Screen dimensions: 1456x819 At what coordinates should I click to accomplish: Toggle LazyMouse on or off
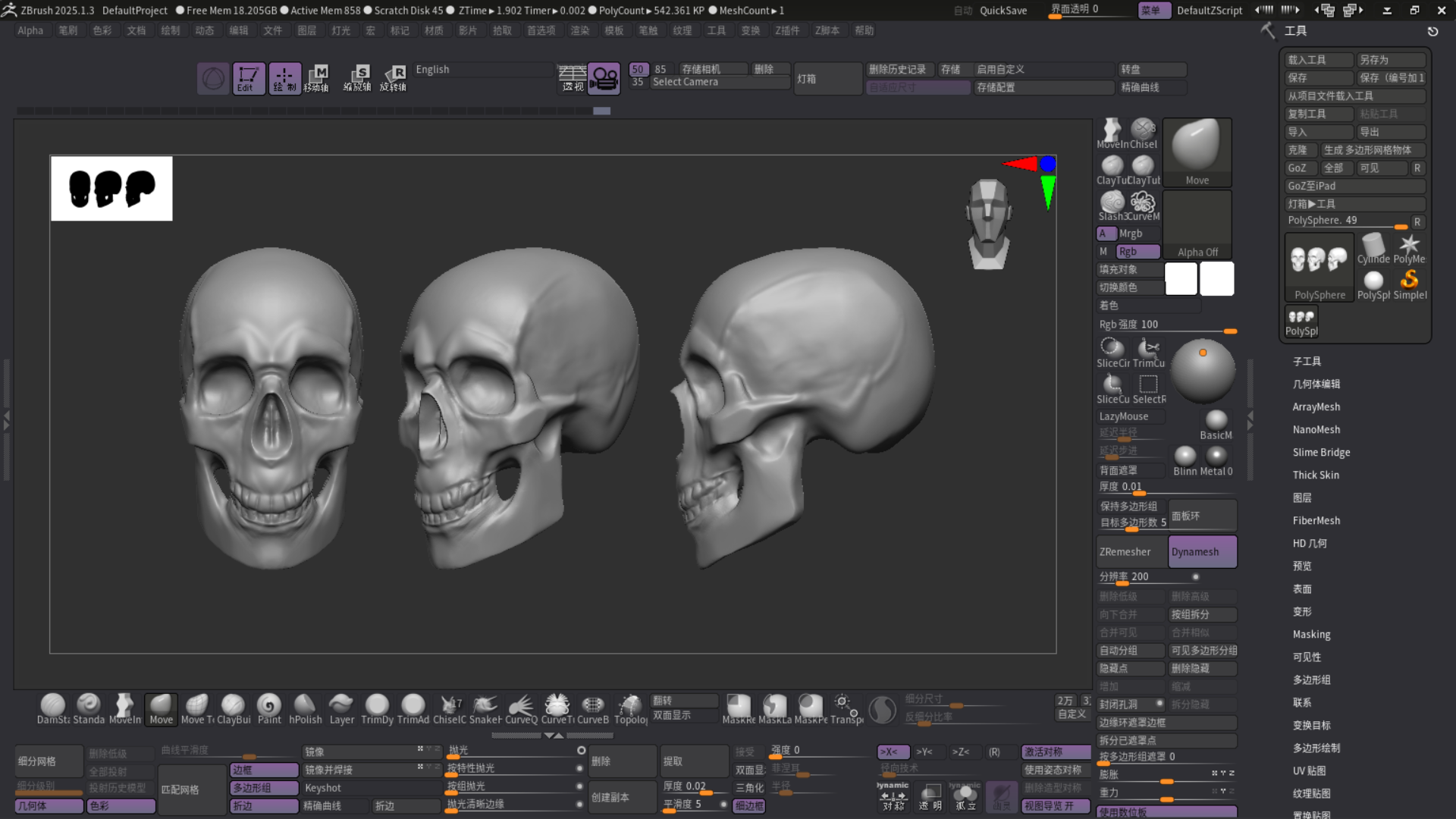[1129, 416]
